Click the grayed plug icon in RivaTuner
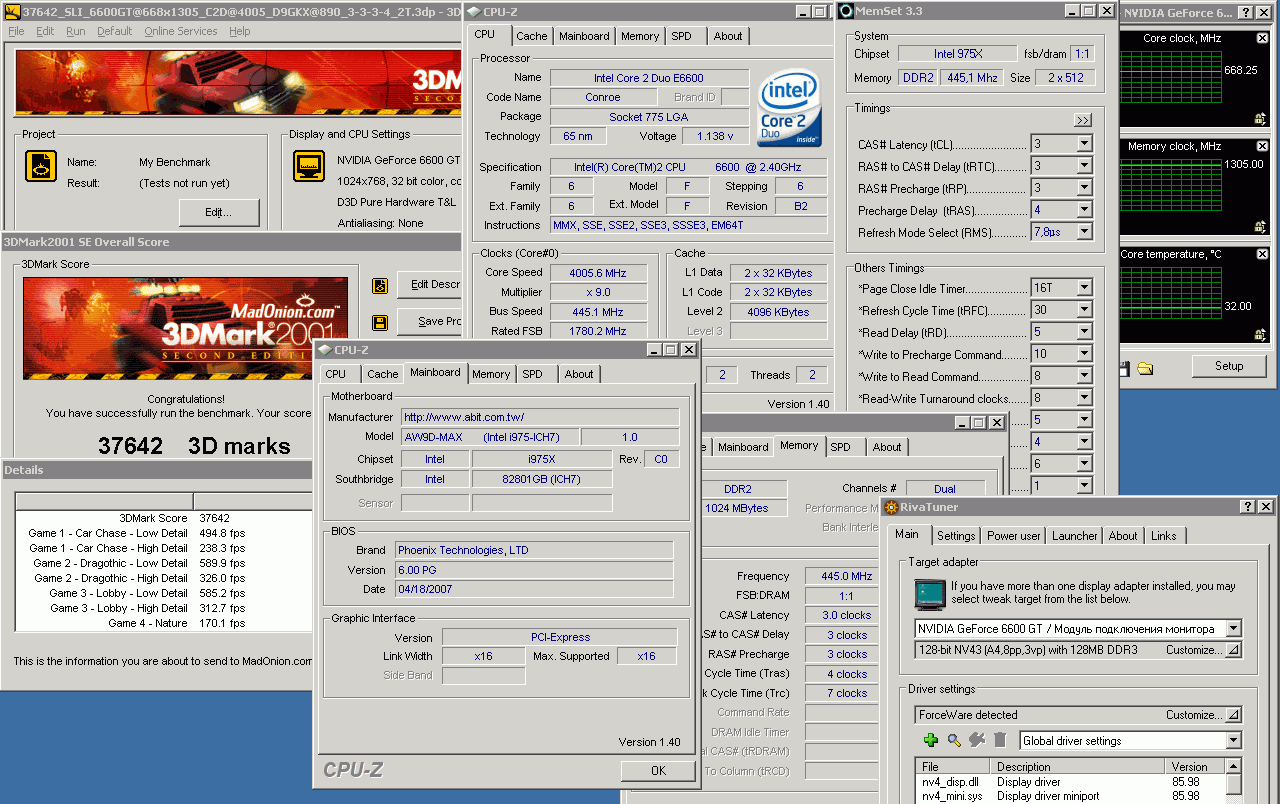 coord(977,740)
